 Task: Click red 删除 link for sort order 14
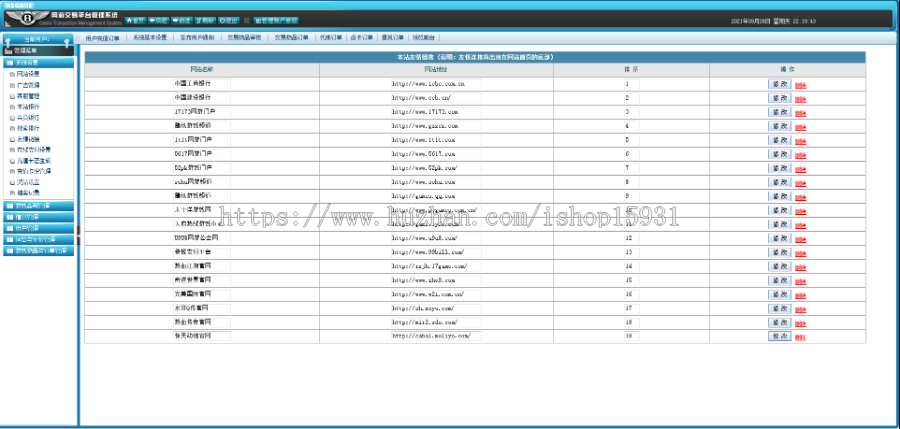(x=800, y=268)
